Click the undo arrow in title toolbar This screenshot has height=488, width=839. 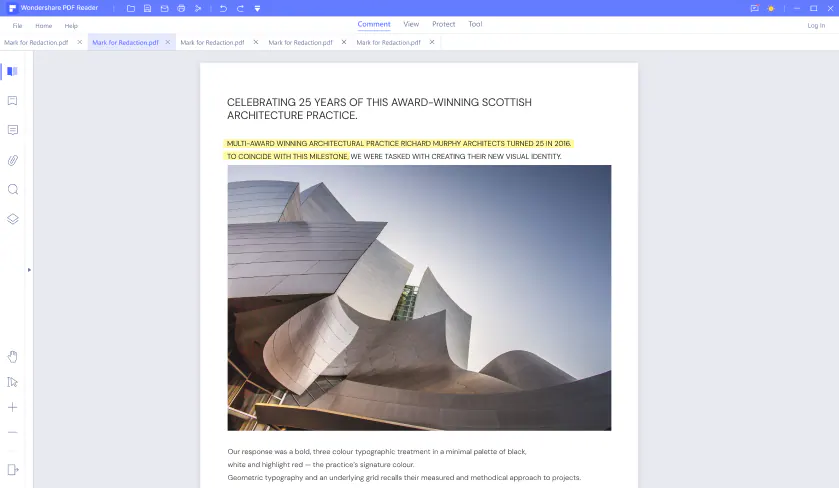click(x=223, y=9)
